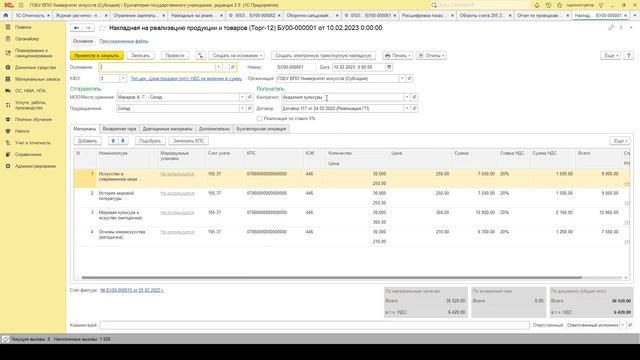Switch to Драгоценные материалы tab
This screenshot has height=360, width=640.
click(x=167, y=129)
